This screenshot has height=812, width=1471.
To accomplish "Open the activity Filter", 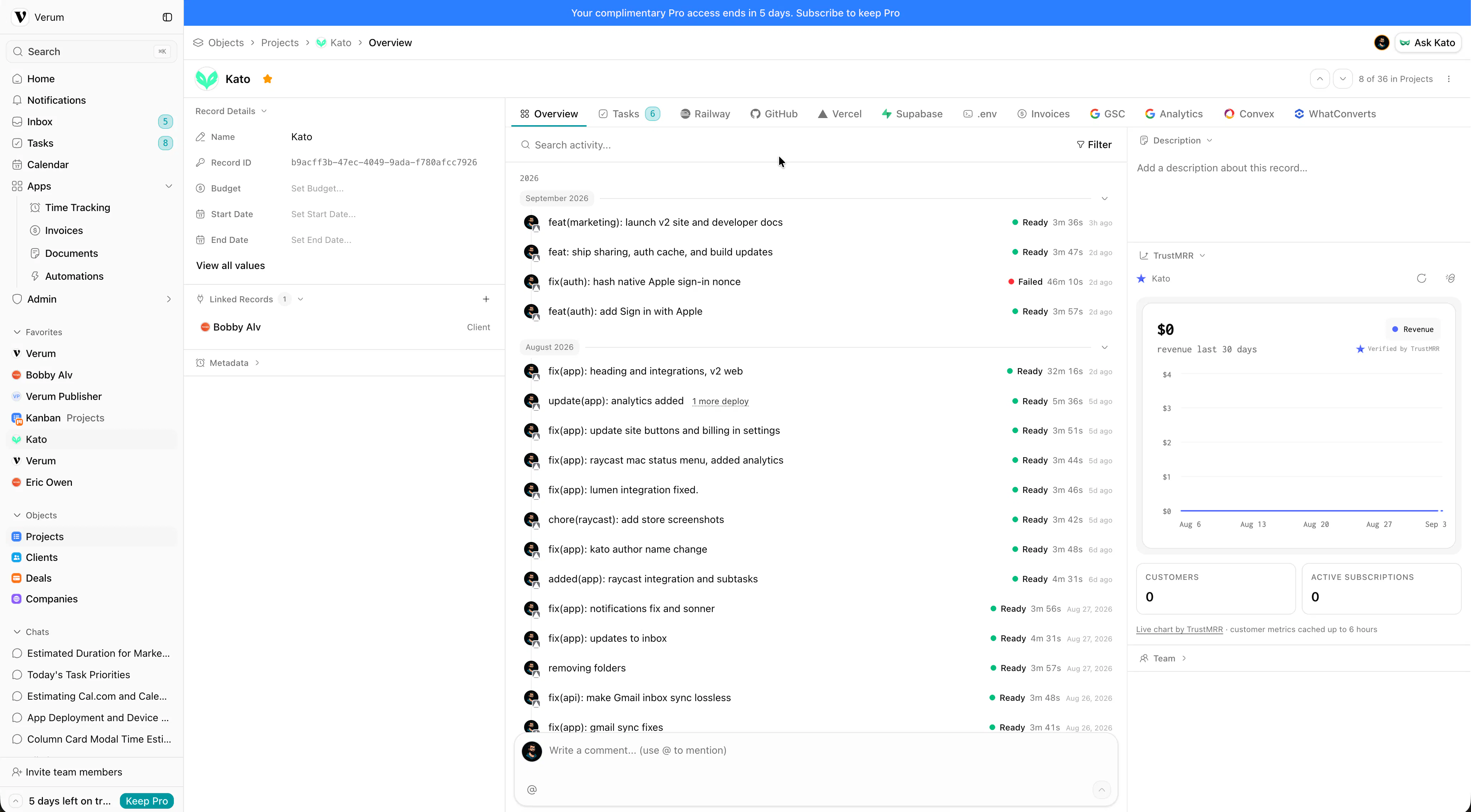I will tap(1094, 145).
